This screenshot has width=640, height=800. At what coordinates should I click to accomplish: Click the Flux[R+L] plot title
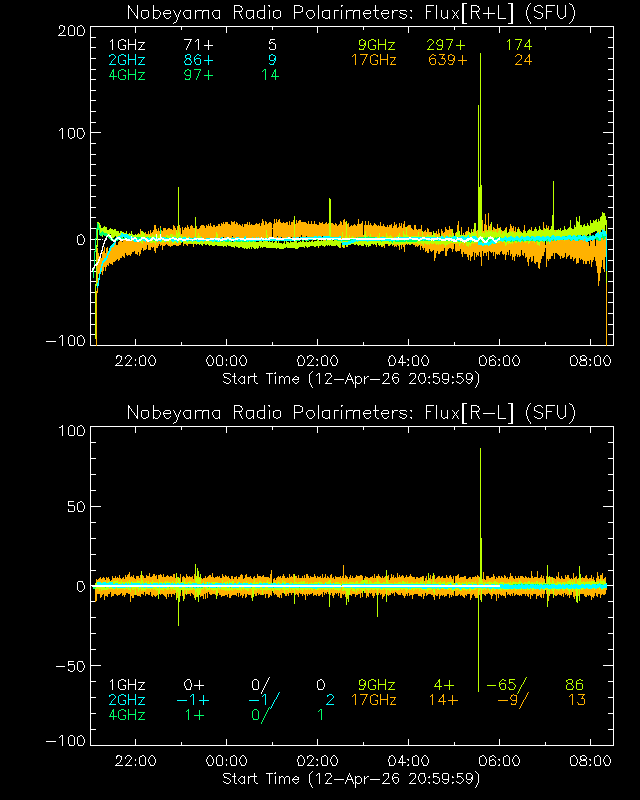point(352,13)
